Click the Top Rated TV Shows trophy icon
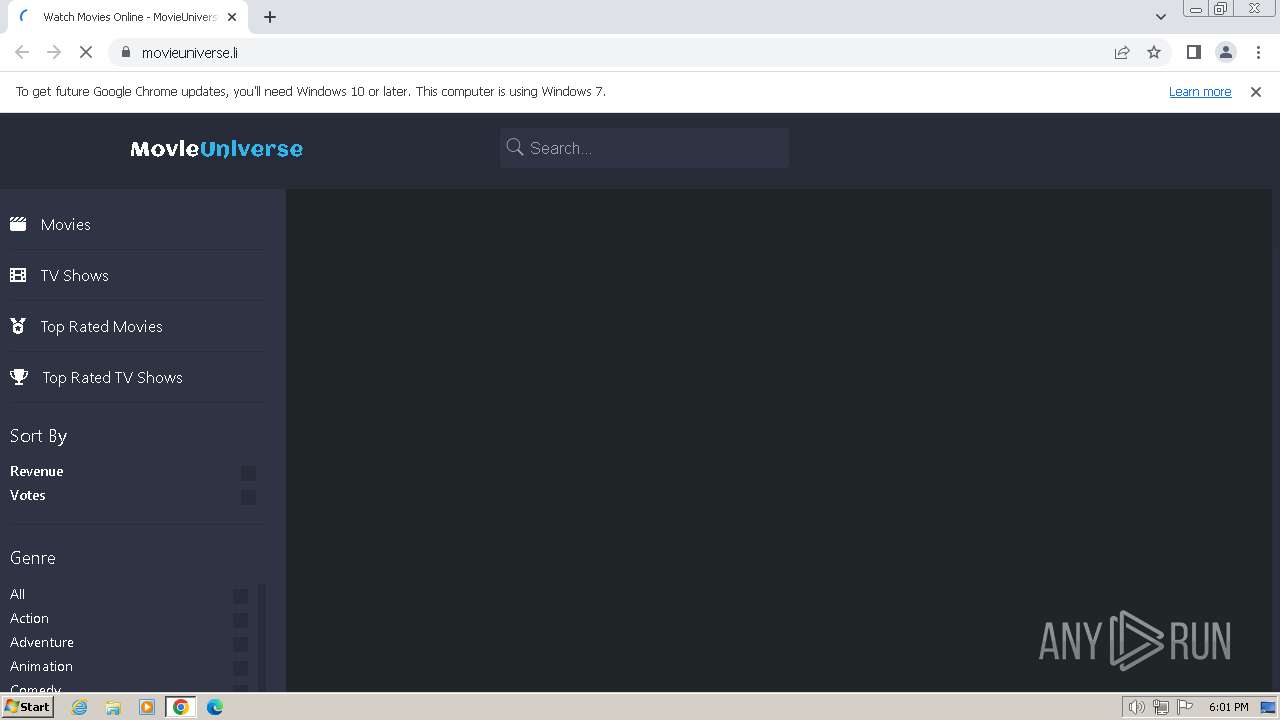Screen dimensions: 1280x720 click(19, 377)
